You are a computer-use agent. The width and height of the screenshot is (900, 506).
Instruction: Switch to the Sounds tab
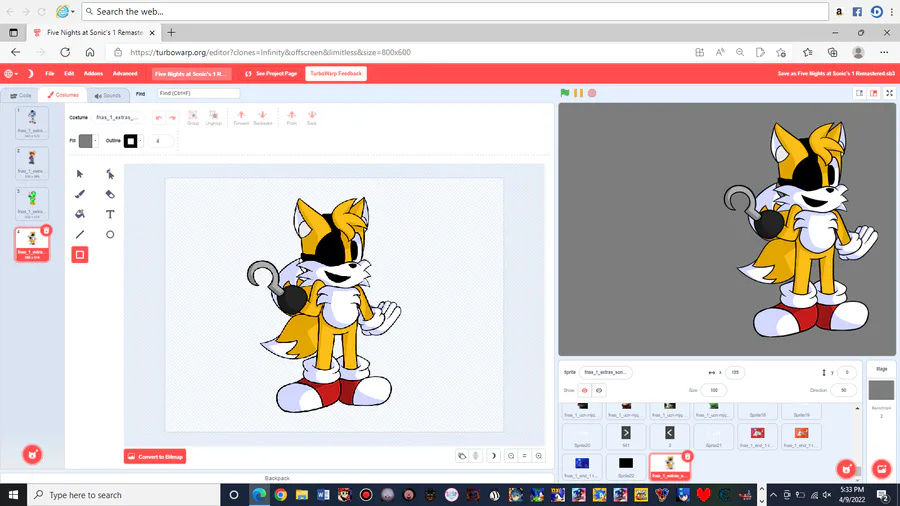(x=107, y=95)
